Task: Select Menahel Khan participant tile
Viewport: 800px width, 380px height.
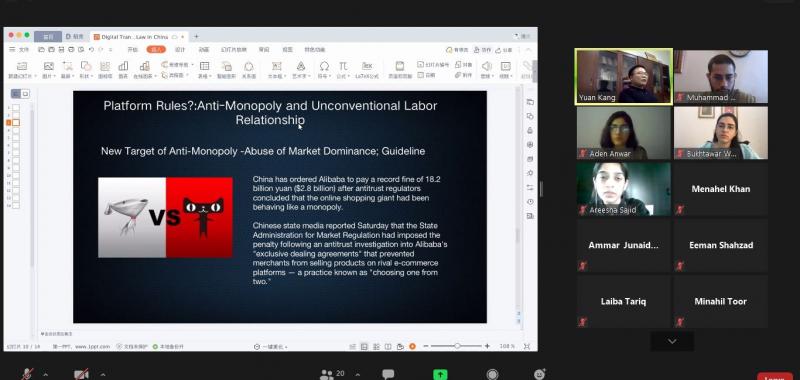Action: [x=720, y=189]
